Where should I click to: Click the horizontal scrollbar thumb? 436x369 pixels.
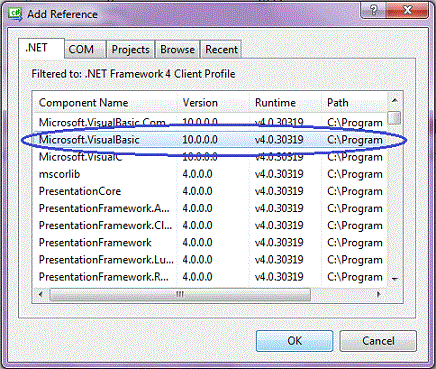(180, 294)
